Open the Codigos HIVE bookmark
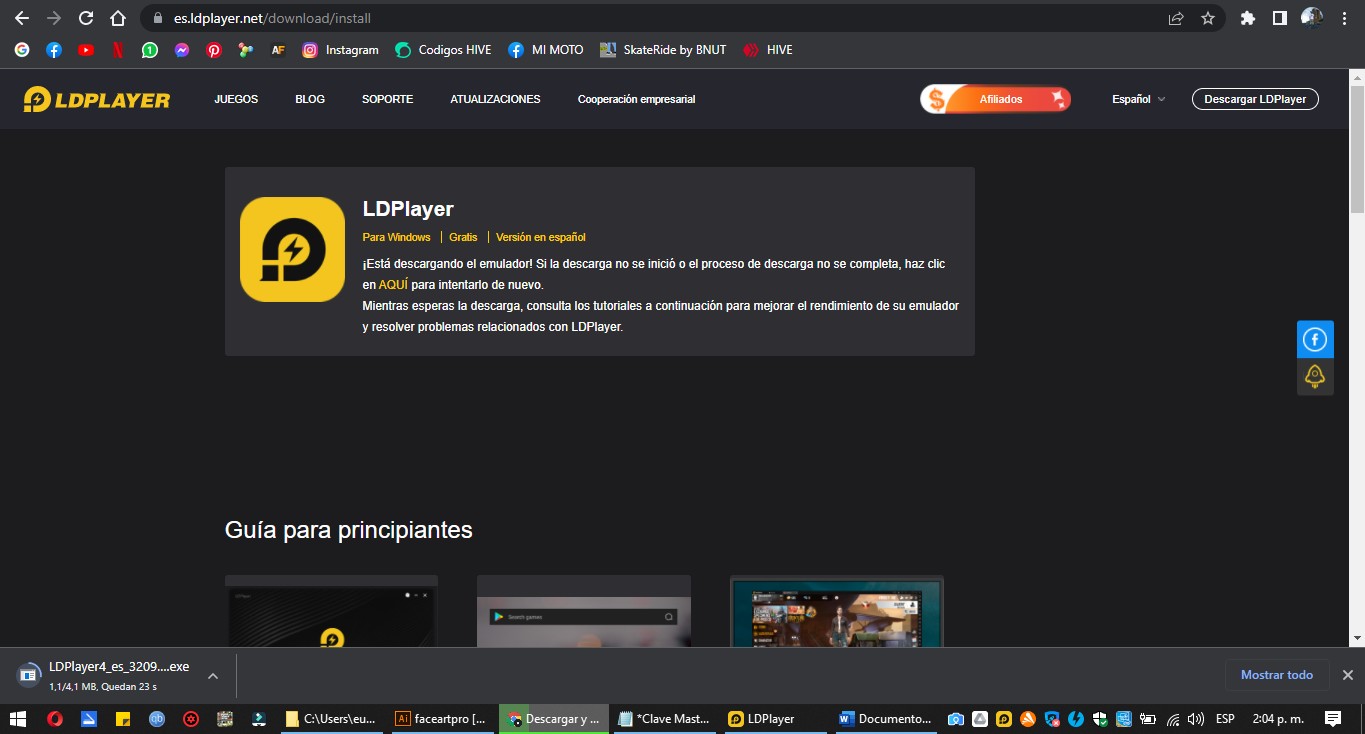The height and width of the screenshot is (734, 1365). pyautogui.click(x=443, y=49)
